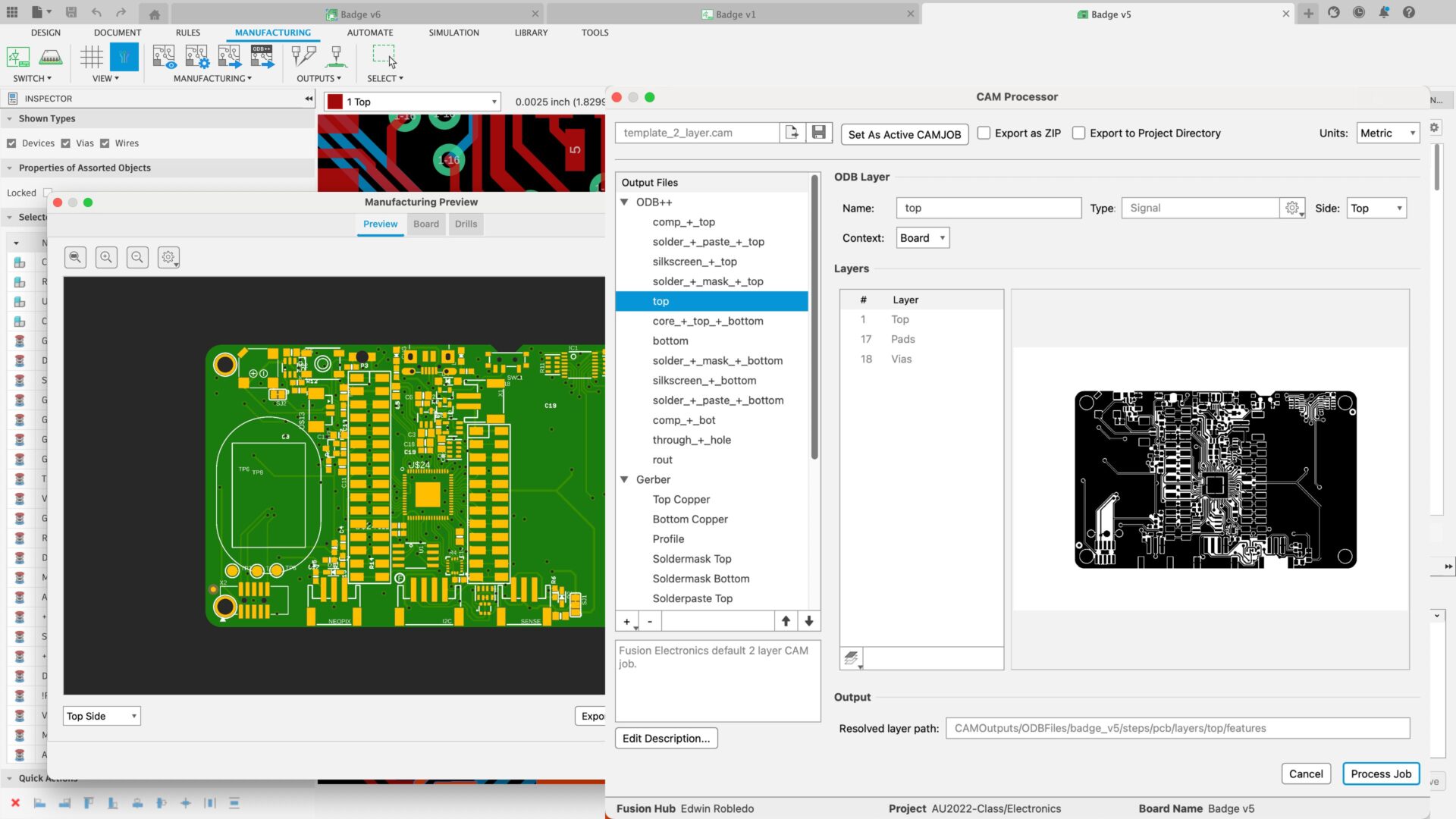Click Set As Active CAMJOB button
The width and height of the screenshot is (1456, 819).
click(x=904, y=134)
